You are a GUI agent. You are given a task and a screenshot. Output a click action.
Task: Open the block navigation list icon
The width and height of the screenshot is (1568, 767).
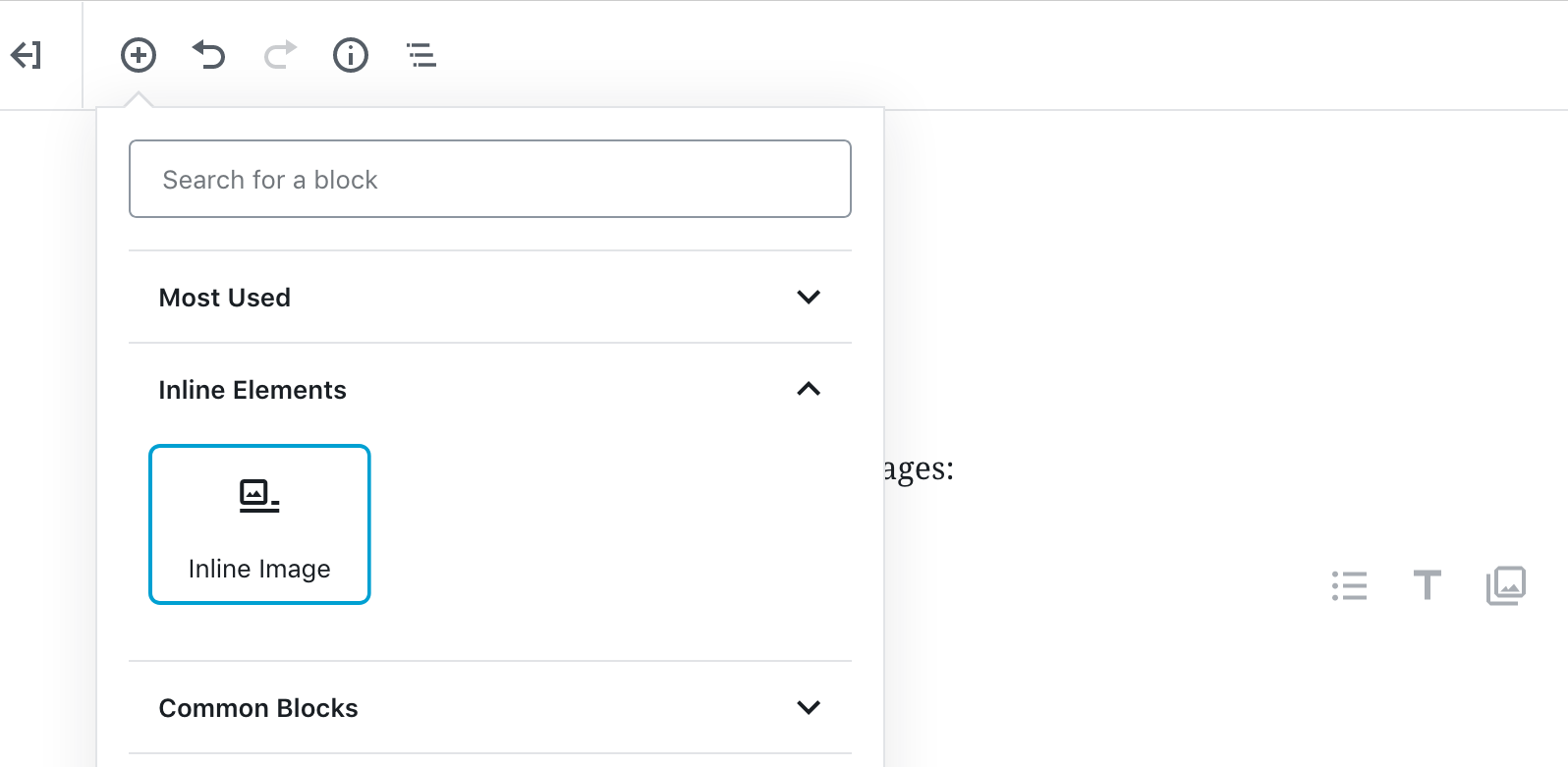pos(420,55)
